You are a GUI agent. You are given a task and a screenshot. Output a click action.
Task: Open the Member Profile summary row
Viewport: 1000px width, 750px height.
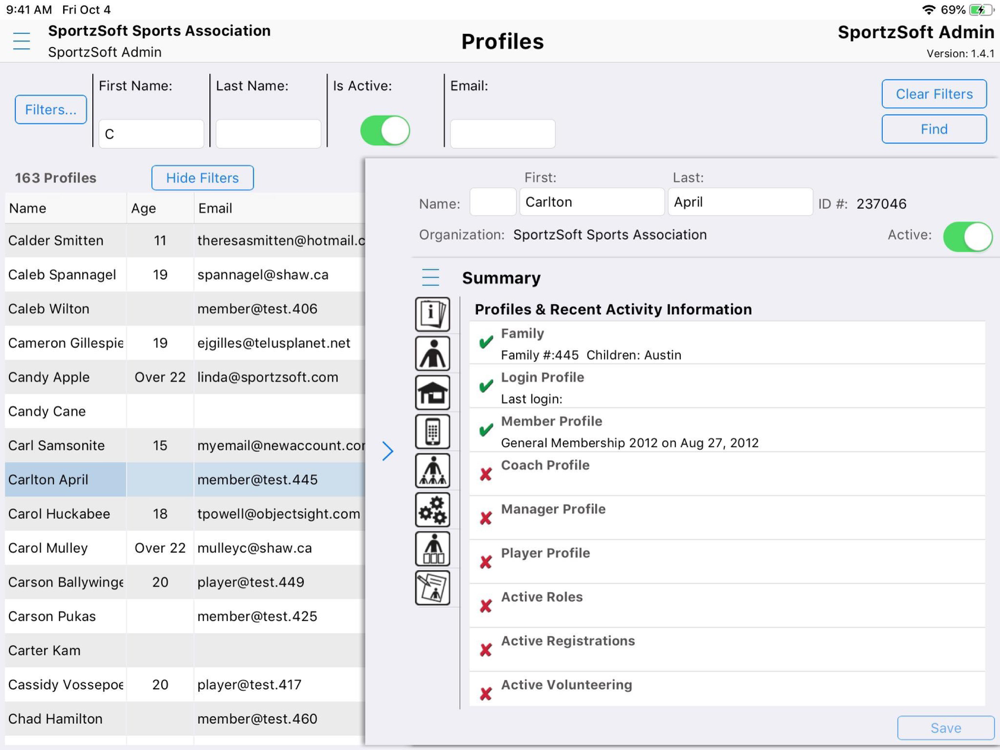coord(727,431)
